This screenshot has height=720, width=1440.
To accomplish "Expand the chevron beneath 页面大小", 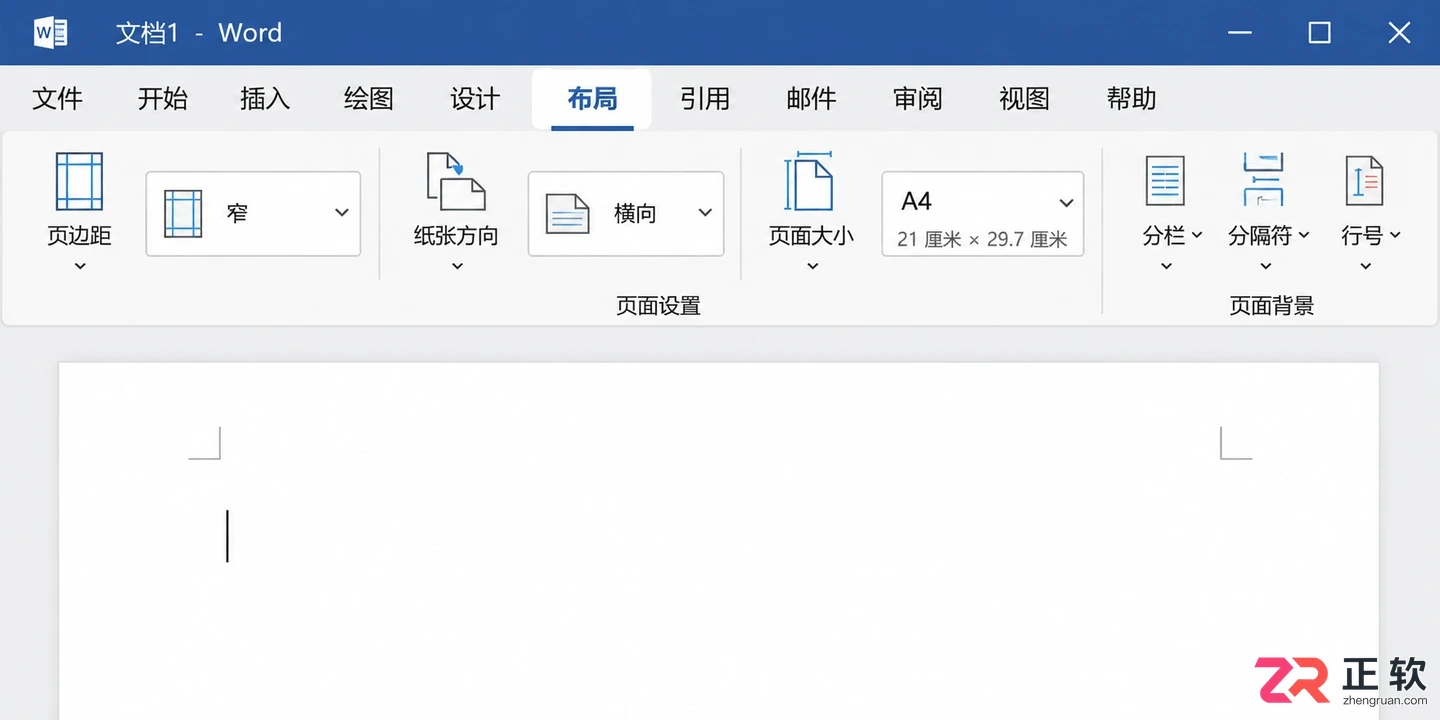I will [812, 266].
